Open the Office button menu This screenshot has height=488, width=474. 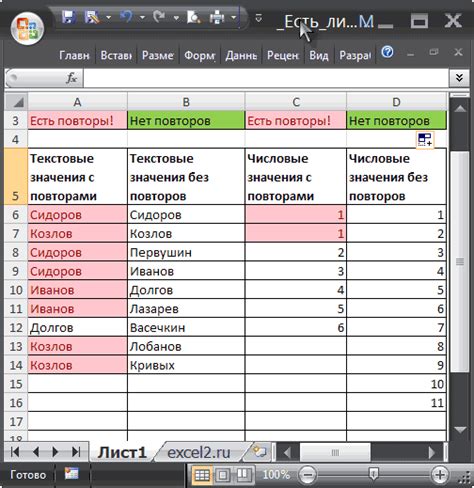coord(27,28)
